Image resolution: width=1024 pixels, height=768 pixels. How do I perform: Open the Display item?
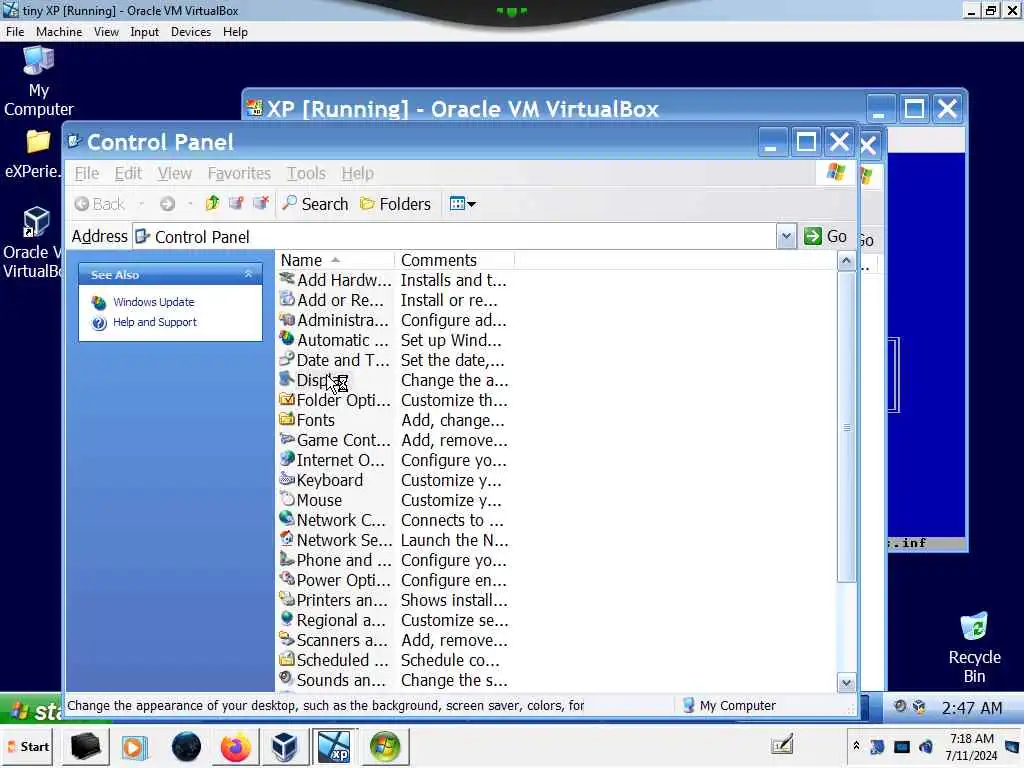coord(313,380)
